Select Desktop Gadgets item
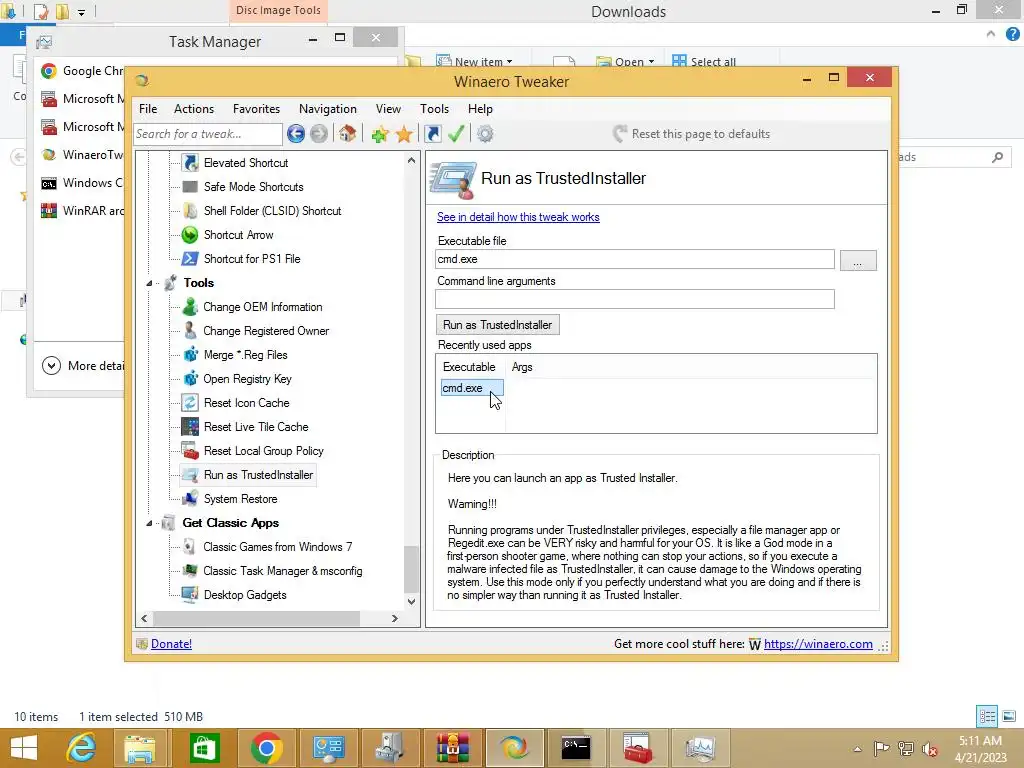 click(x=245, y=595)
